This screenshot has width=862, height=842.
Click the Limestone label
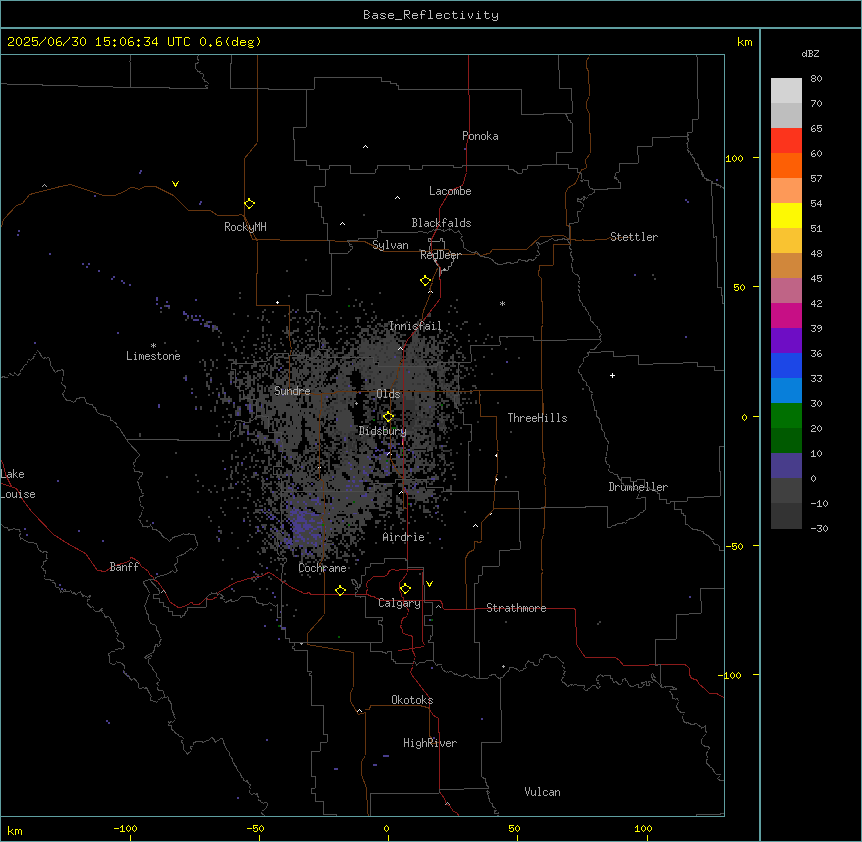[153, 356]
